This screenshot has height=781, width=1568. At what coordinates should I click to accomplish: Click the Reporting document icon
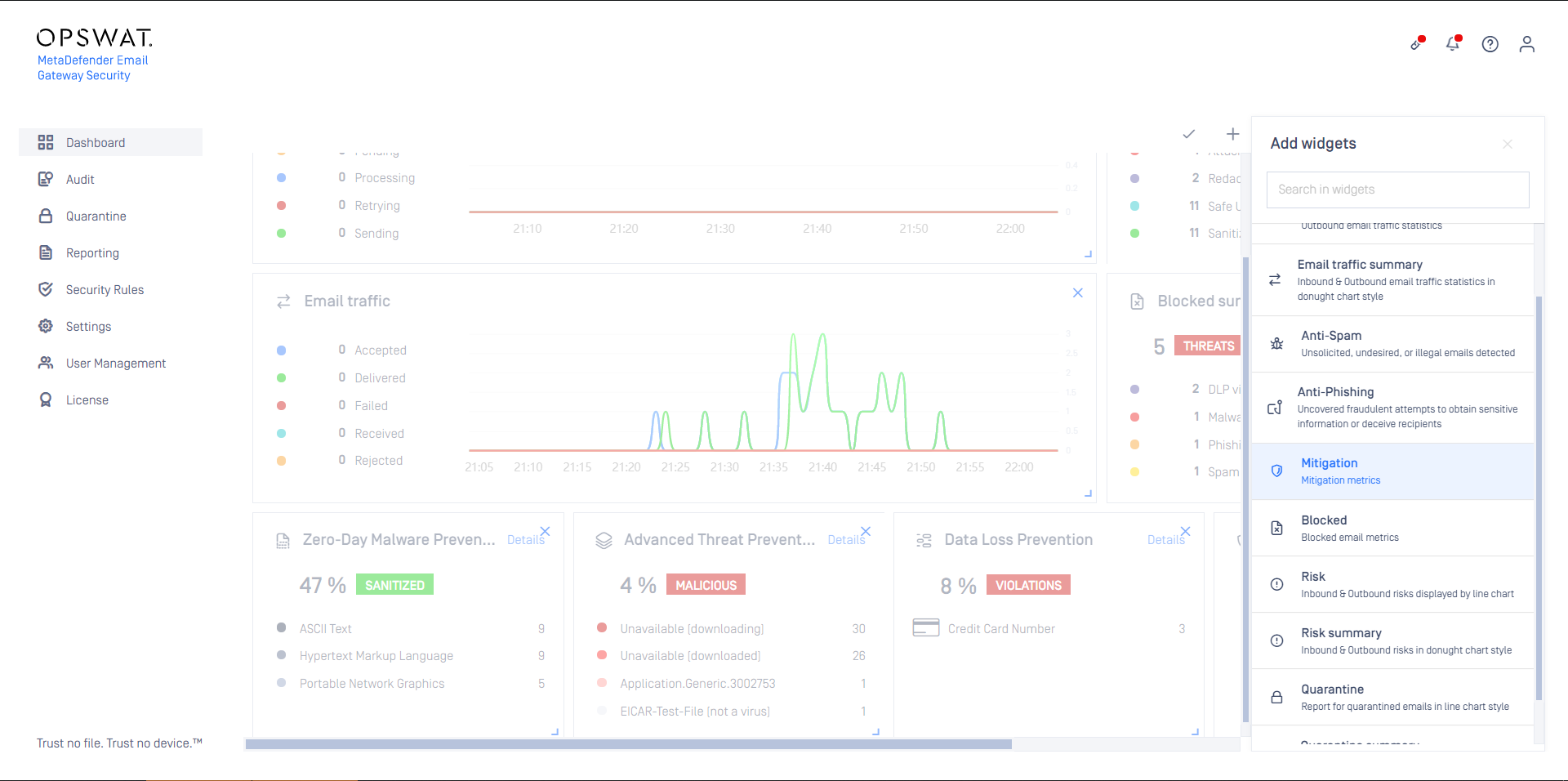point(46,252)
